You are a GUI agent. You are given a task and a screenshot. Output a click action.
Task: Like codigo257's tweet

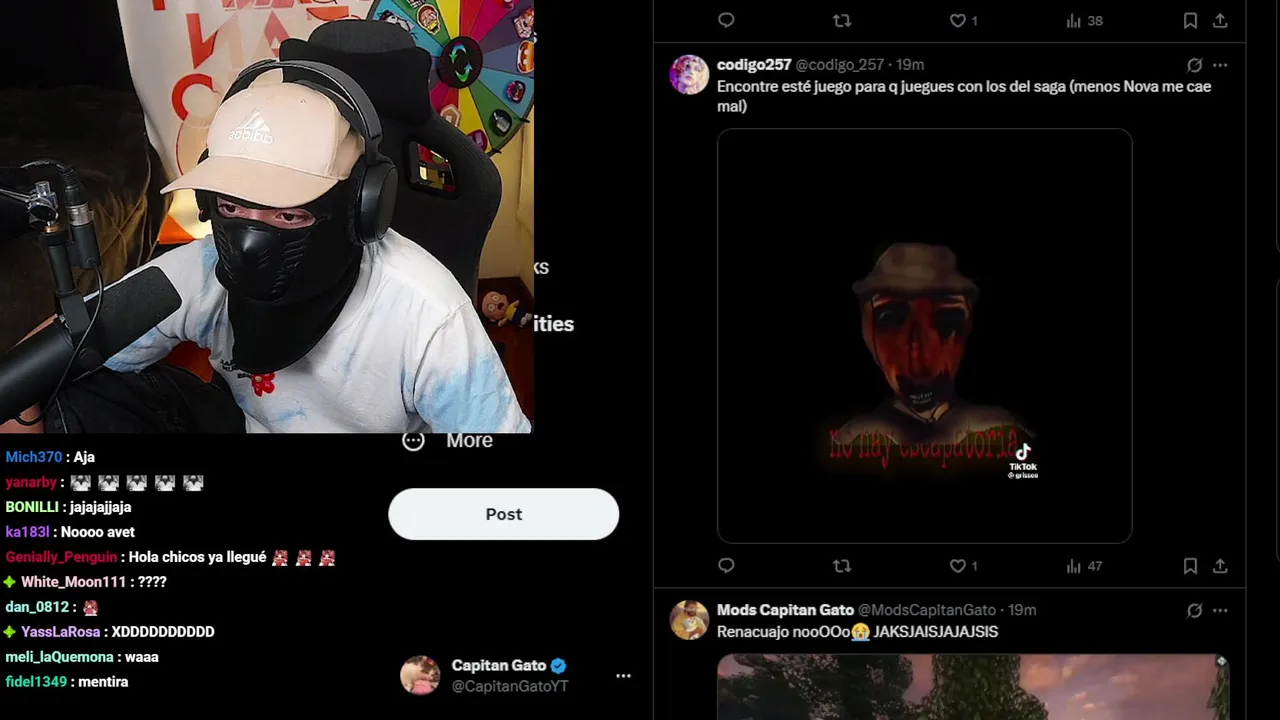[x=963, y=566]
